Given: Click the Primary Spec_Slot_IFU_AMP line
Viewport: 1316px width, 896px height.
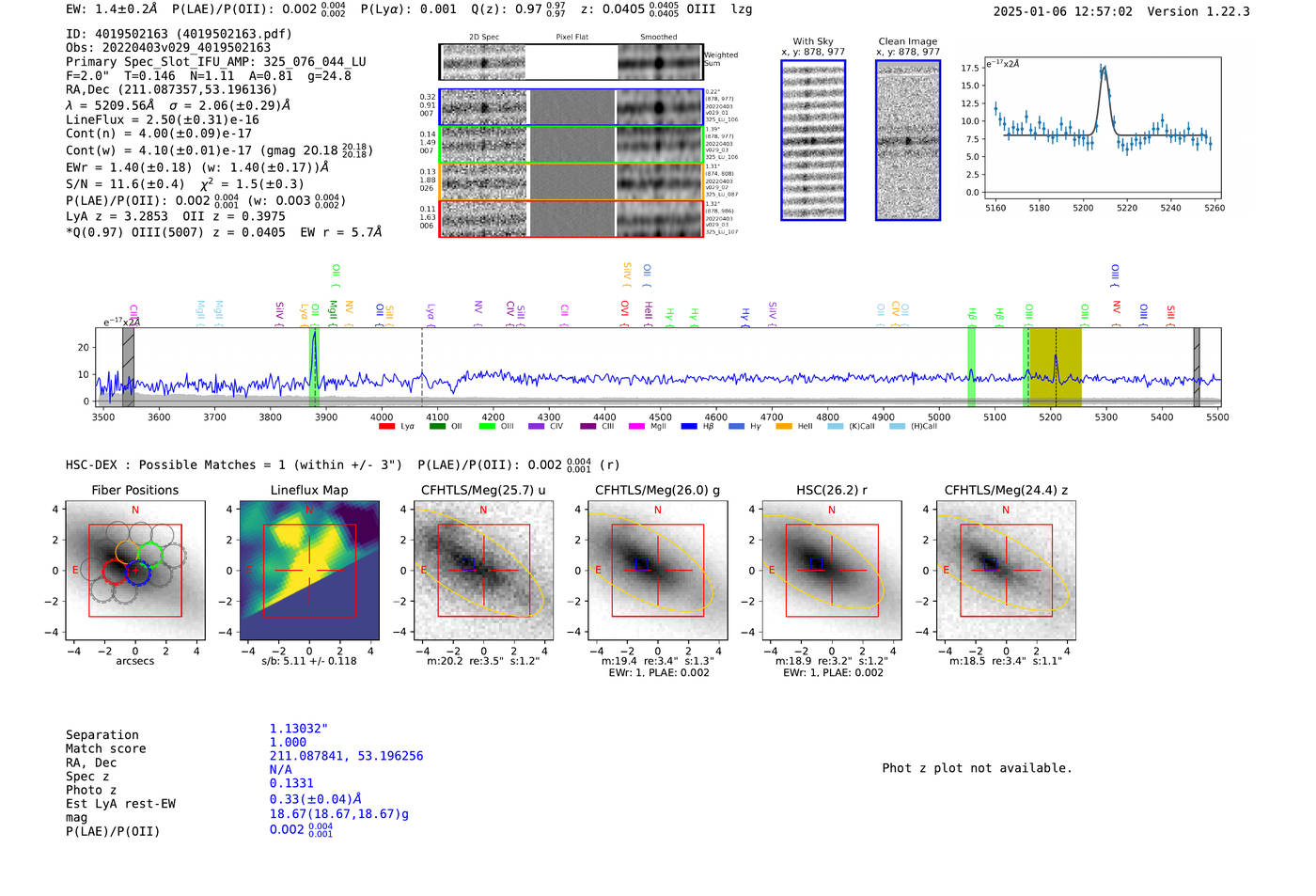Looking at the screenshot, I should (216, 61).
